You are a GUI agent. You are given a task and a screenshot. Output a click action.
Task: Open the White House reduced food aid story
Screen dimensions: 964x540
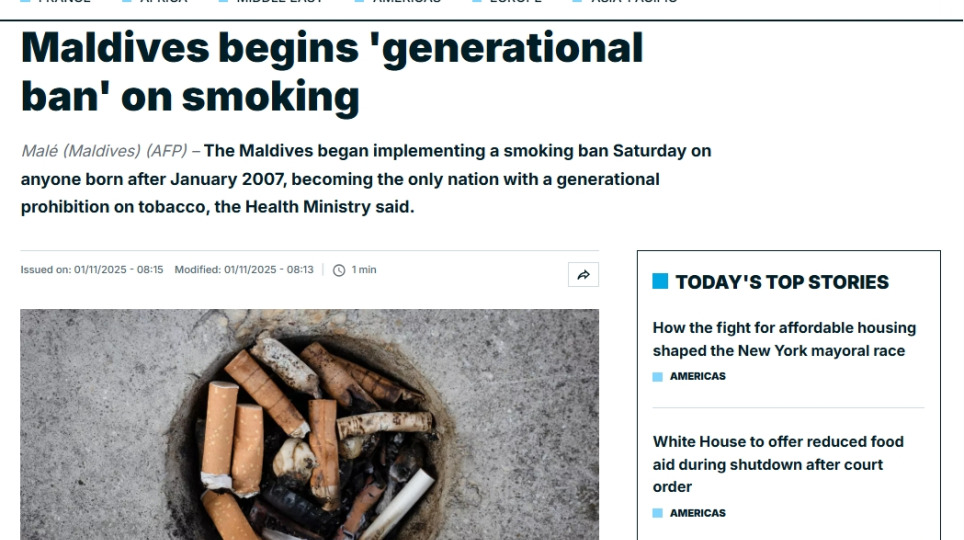778,464
